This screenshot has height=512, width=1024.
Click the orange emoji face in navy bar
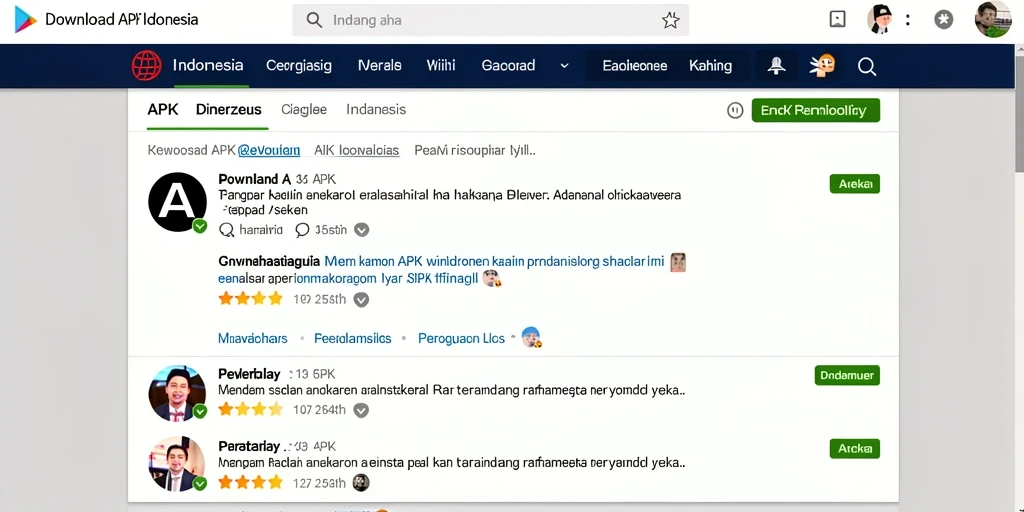pos(823,65)
